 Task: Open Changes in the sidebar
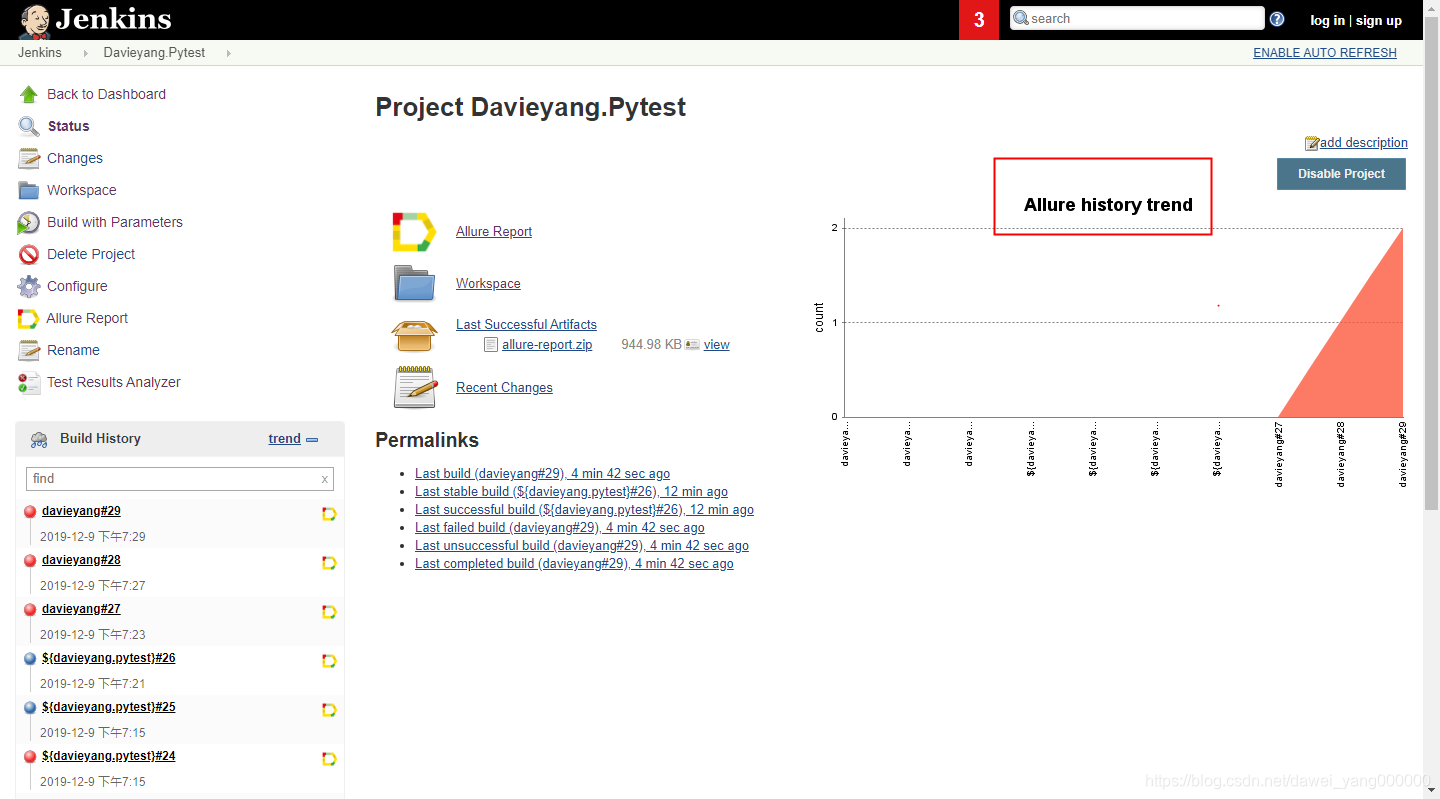(x=75, y=158)
